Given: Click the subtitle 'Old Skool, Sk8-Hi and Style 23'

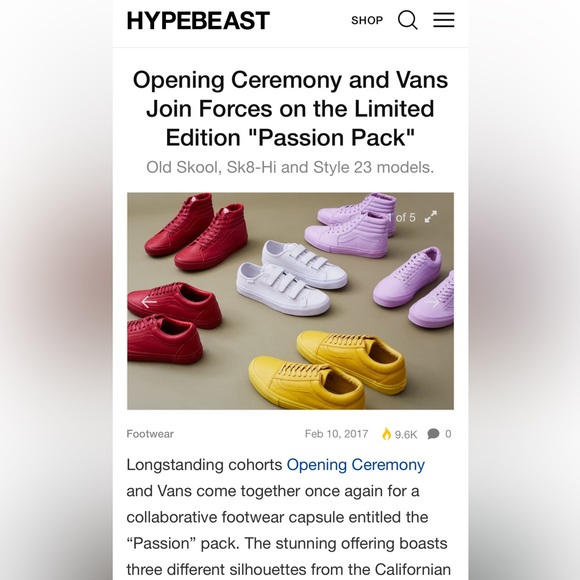Looking at the screenshot, I should 290,167.
